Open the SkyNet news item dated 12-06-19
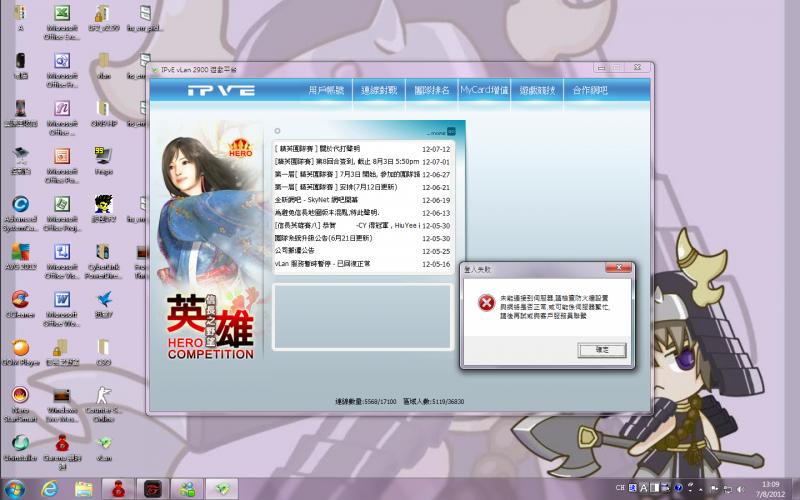The image size is (800, 500). pos(363,200)
